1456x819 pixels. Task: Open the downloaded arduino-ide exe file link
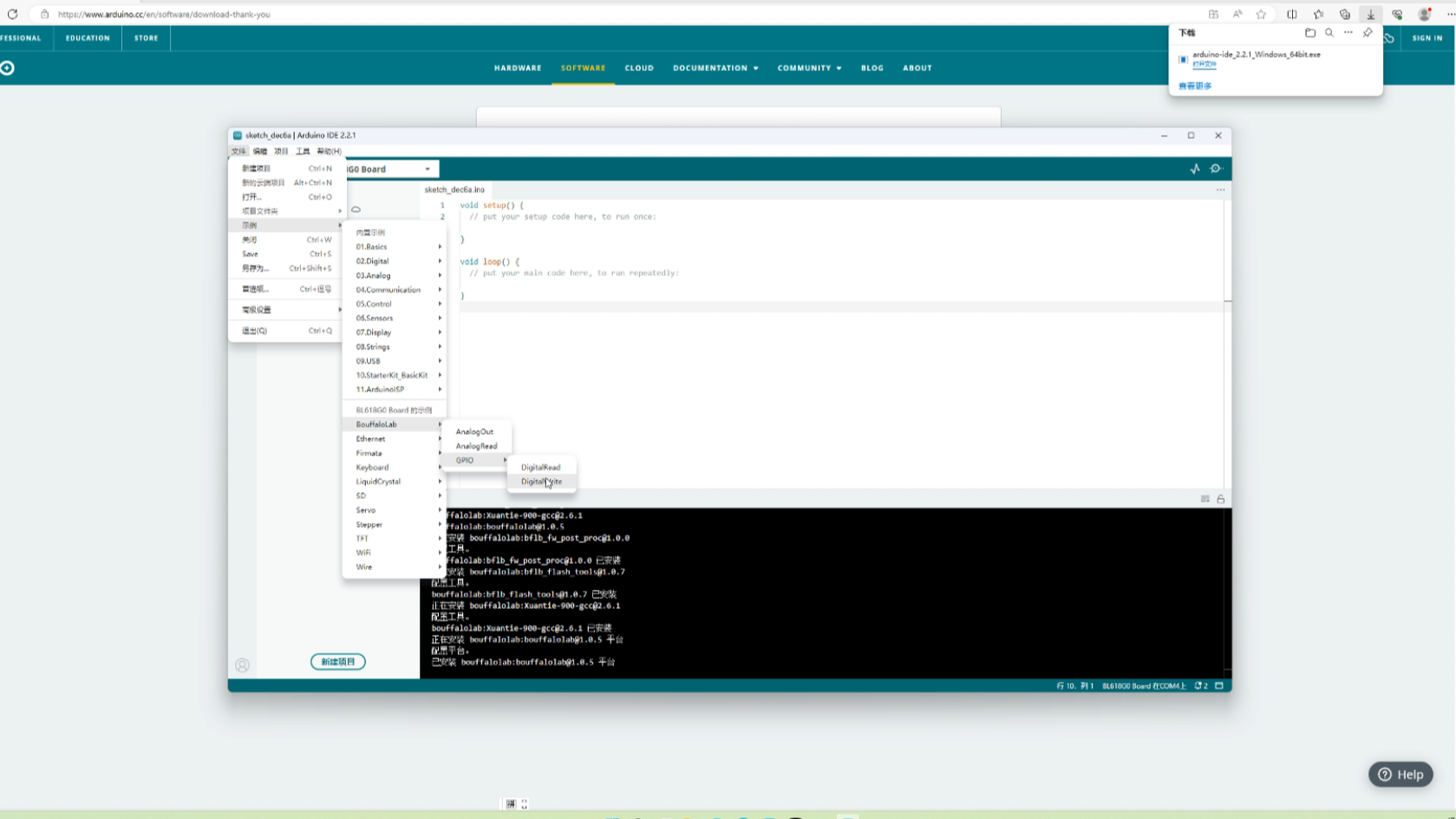click(1204, 64)
